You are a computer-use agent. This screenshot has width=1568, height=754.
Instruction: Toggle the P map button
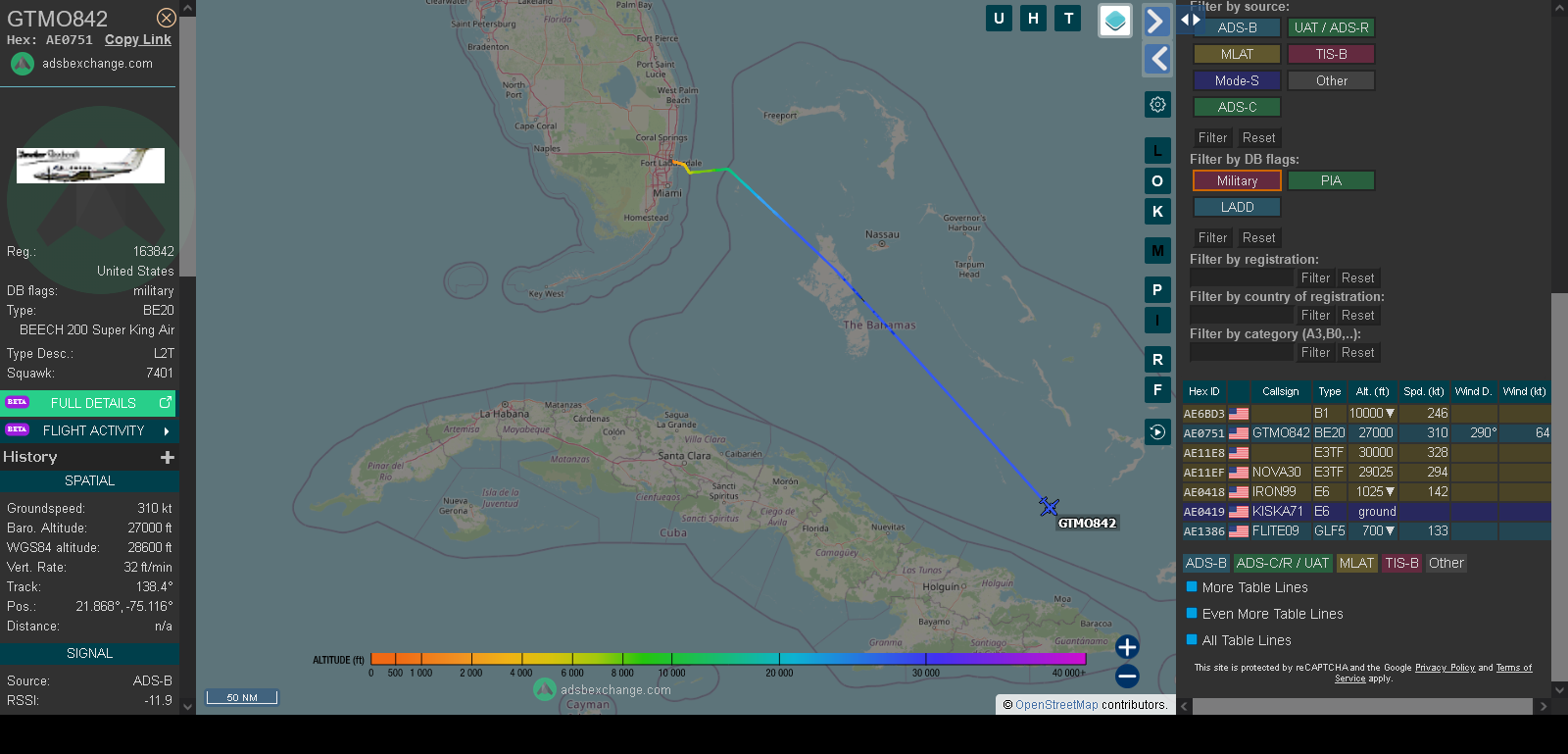click(x=1157, y=290)
